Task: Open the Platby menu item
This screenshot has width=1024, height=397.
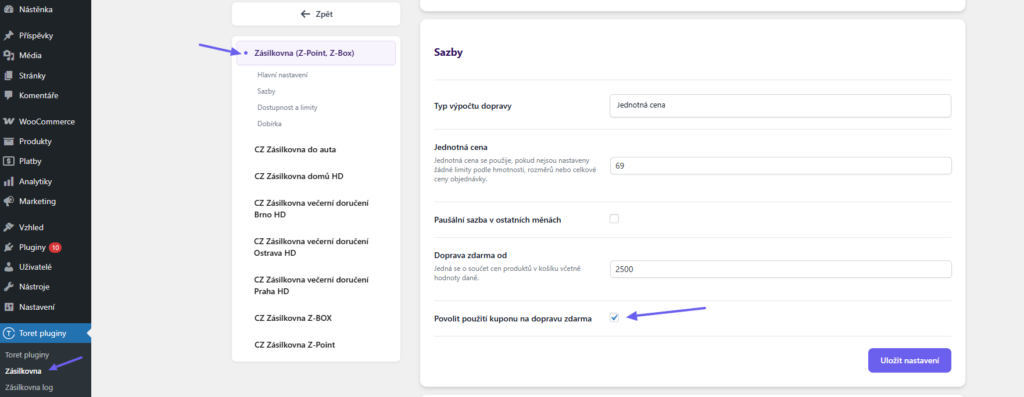Action: 46,161
